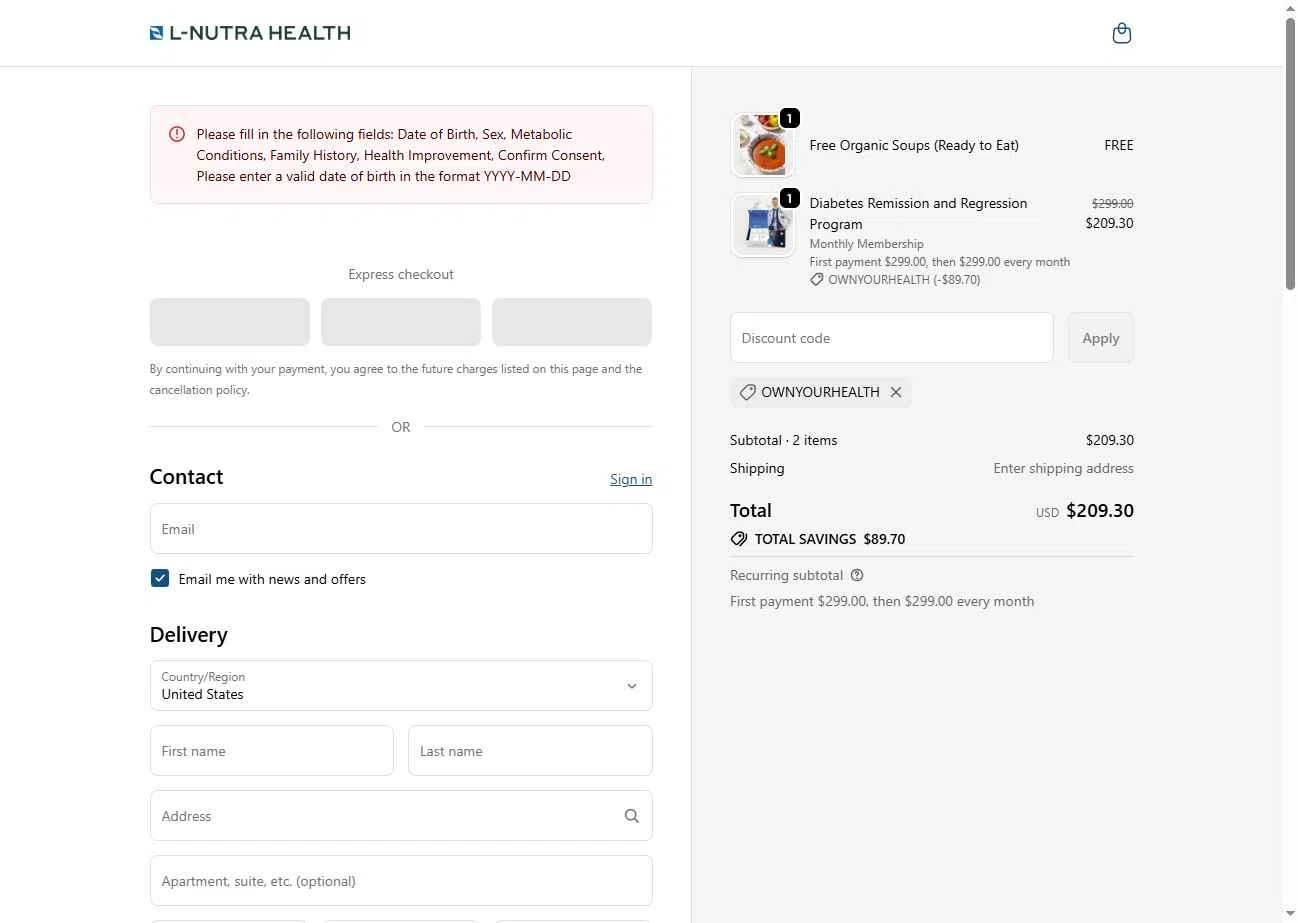This screenshot has width=1298, height=923.
Task: Click the Monthly Membership text
Action: [x=866, y=244]
